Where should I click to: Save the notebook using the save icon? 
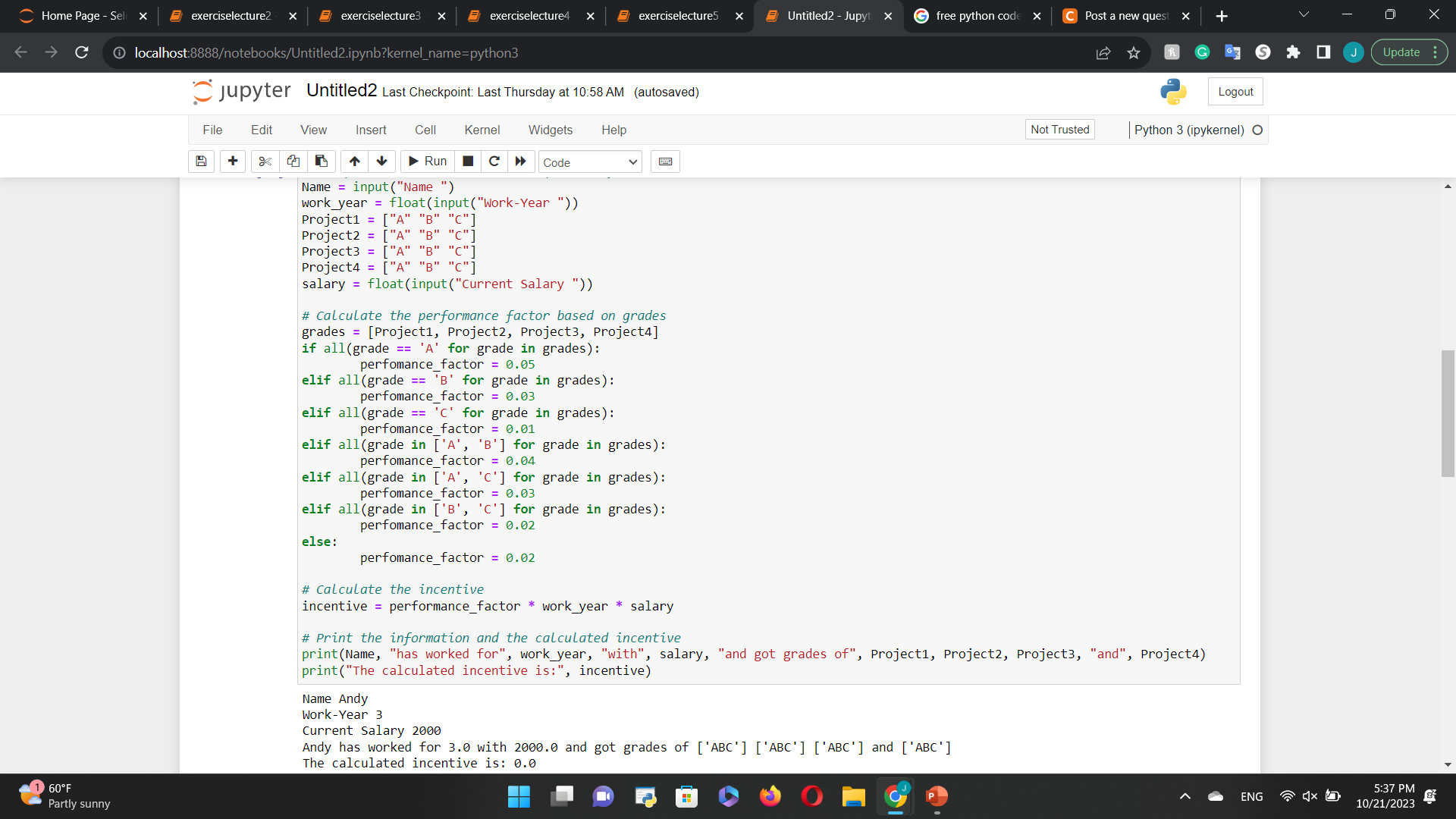point(200,162)
